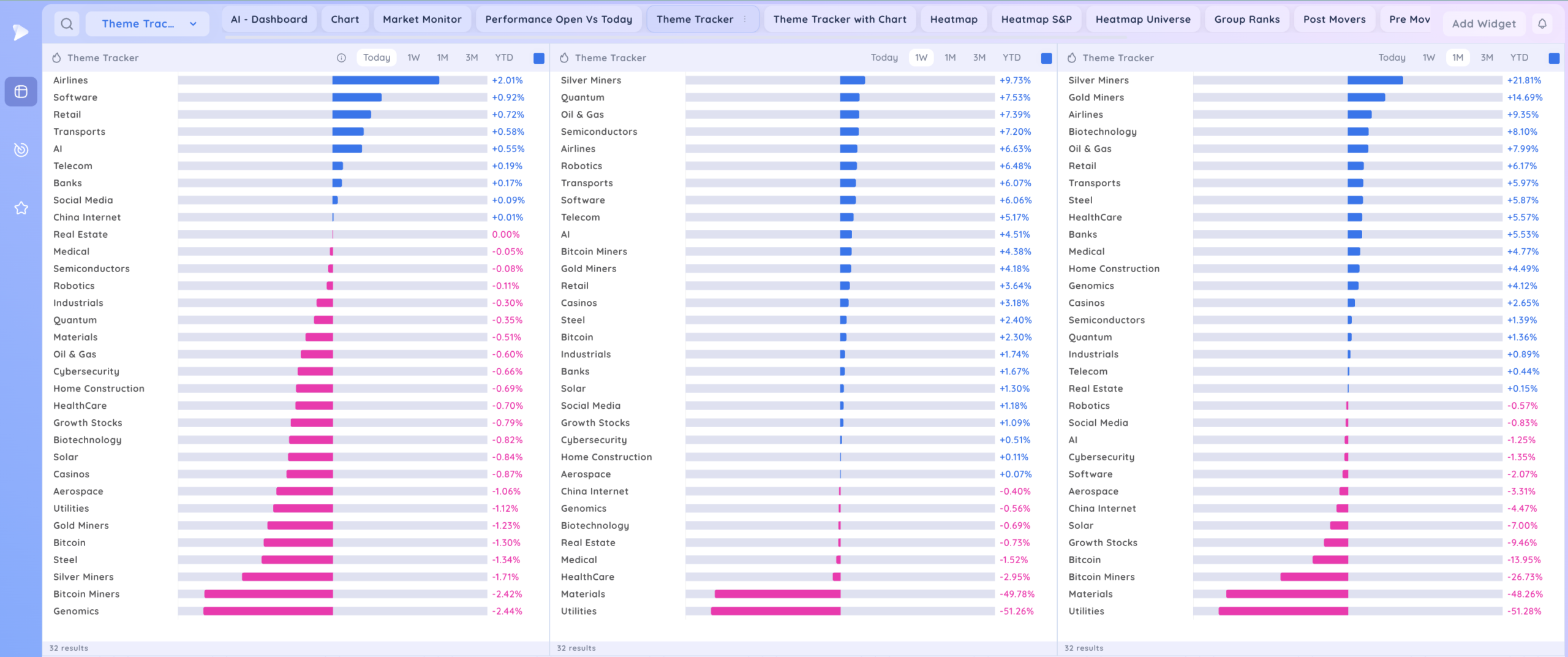Click the flame icon of the third Theme Tracker widget
Screen dimensions: 1568x657
1072,58
